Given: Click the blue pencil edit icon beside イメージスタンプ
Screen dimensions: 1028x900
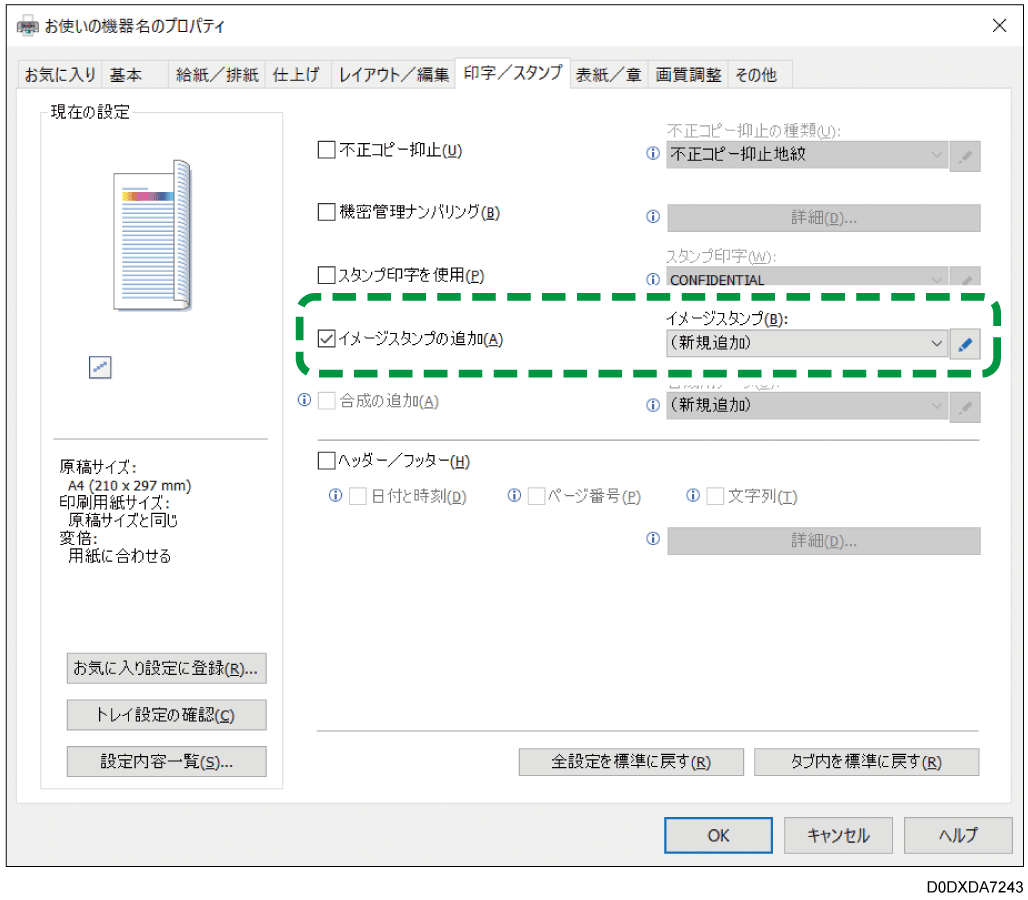Looking at the screenshot, I should pyautogui.click(x=963, y=343).
